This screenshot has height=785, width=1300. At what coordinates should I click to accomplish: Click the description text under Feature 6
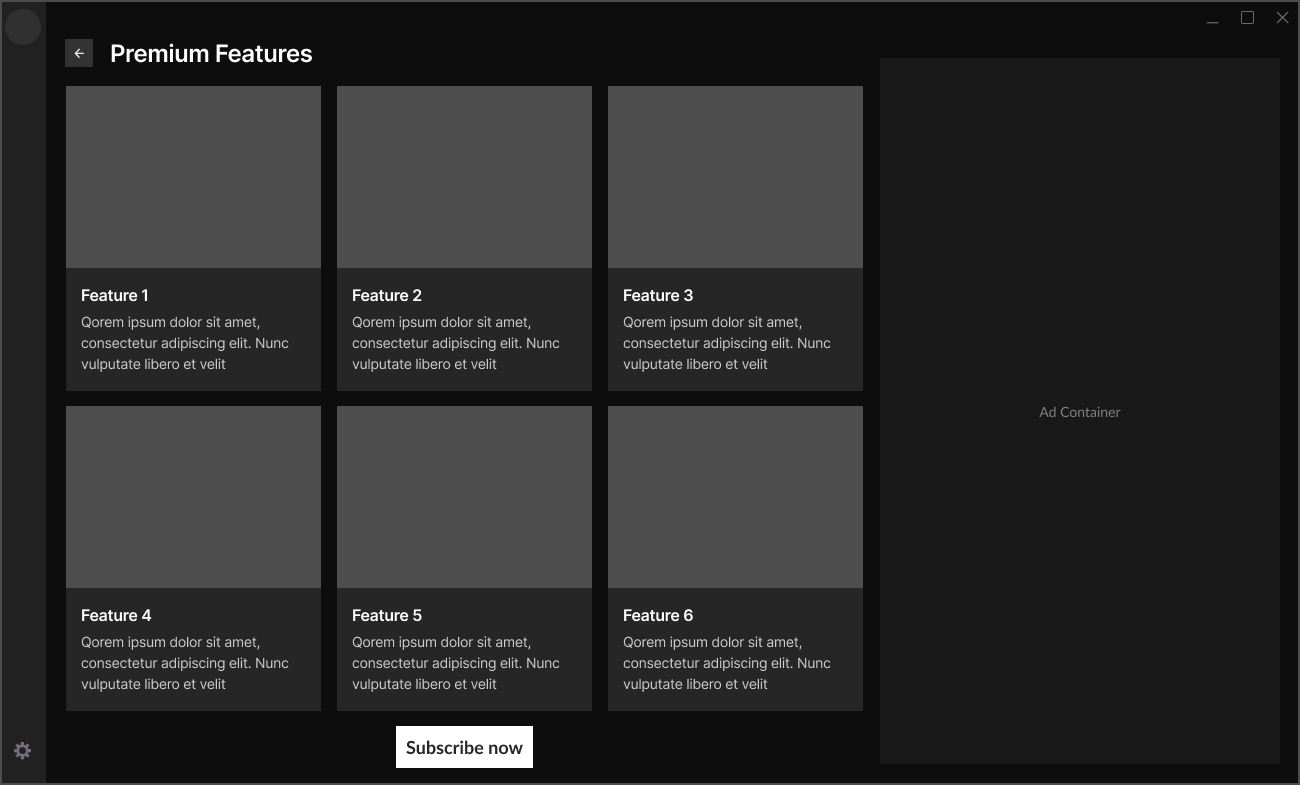pos(726,664)
